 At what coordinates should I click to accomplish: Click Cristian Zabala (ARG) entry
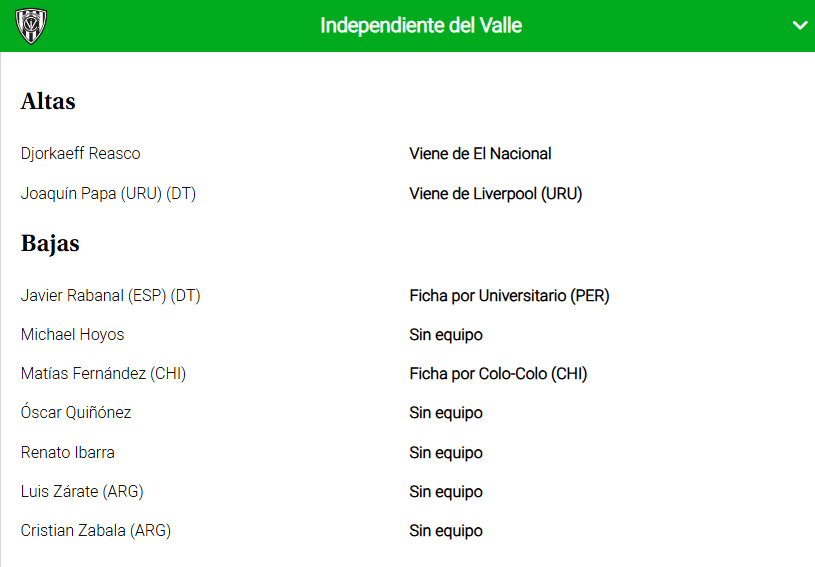pyautogui.click(x=96, y=531)
